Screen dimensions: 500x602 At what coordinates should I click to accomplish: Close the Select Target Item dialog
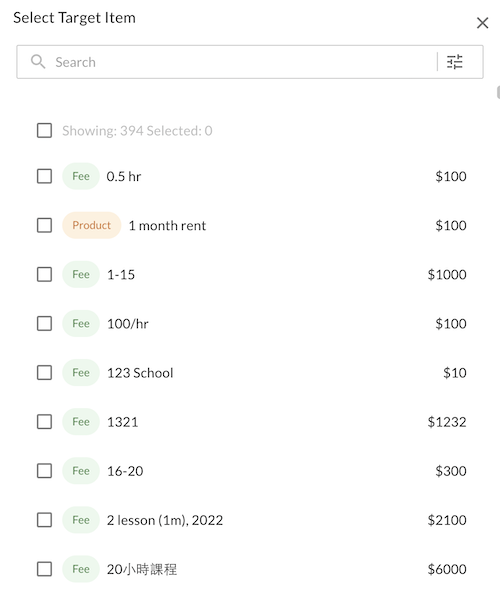tap(482, 23)
